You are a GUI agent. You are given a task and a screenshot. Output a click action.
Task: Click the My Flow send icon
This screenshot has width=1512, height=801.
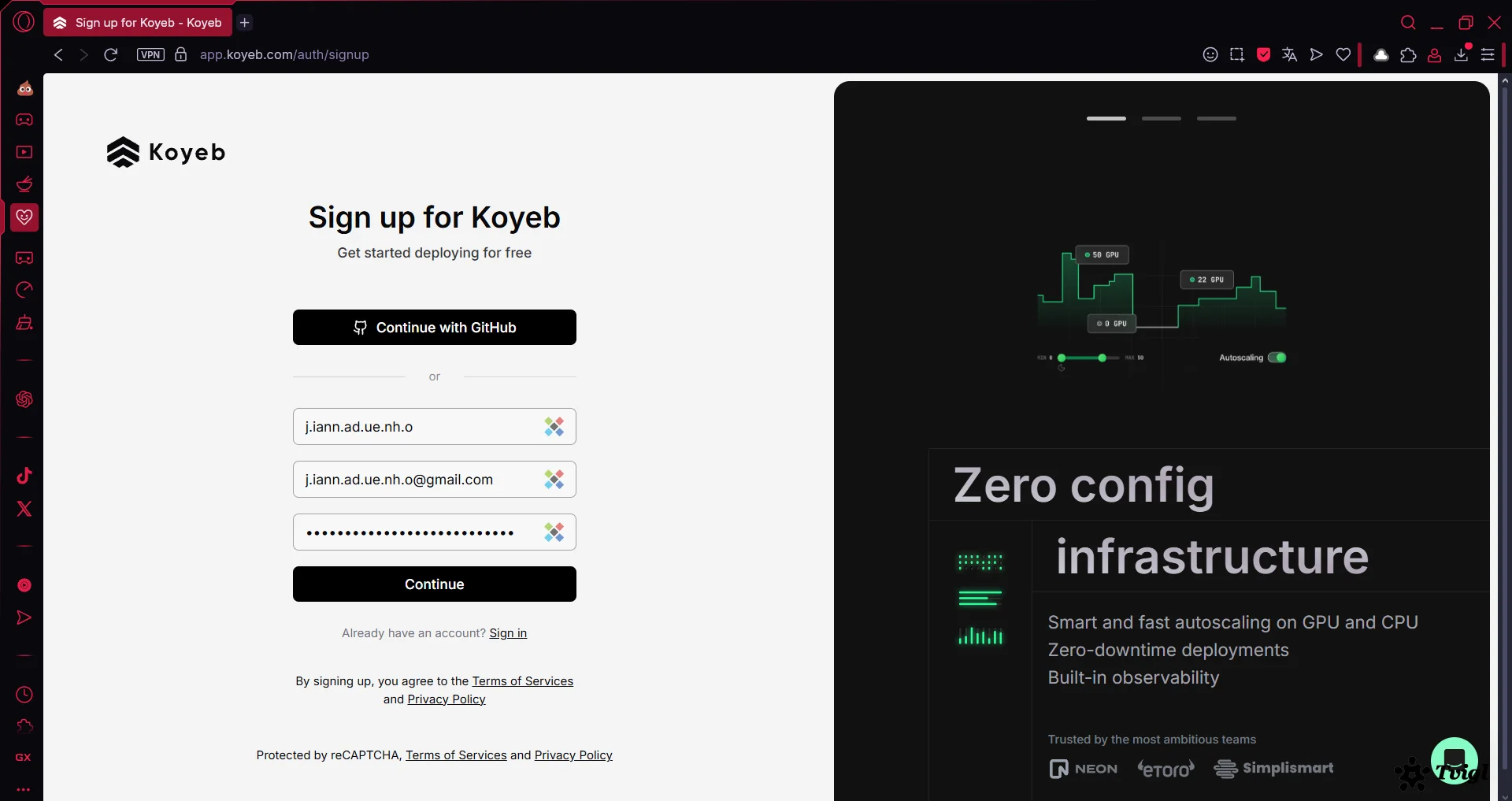(1316, 54)
